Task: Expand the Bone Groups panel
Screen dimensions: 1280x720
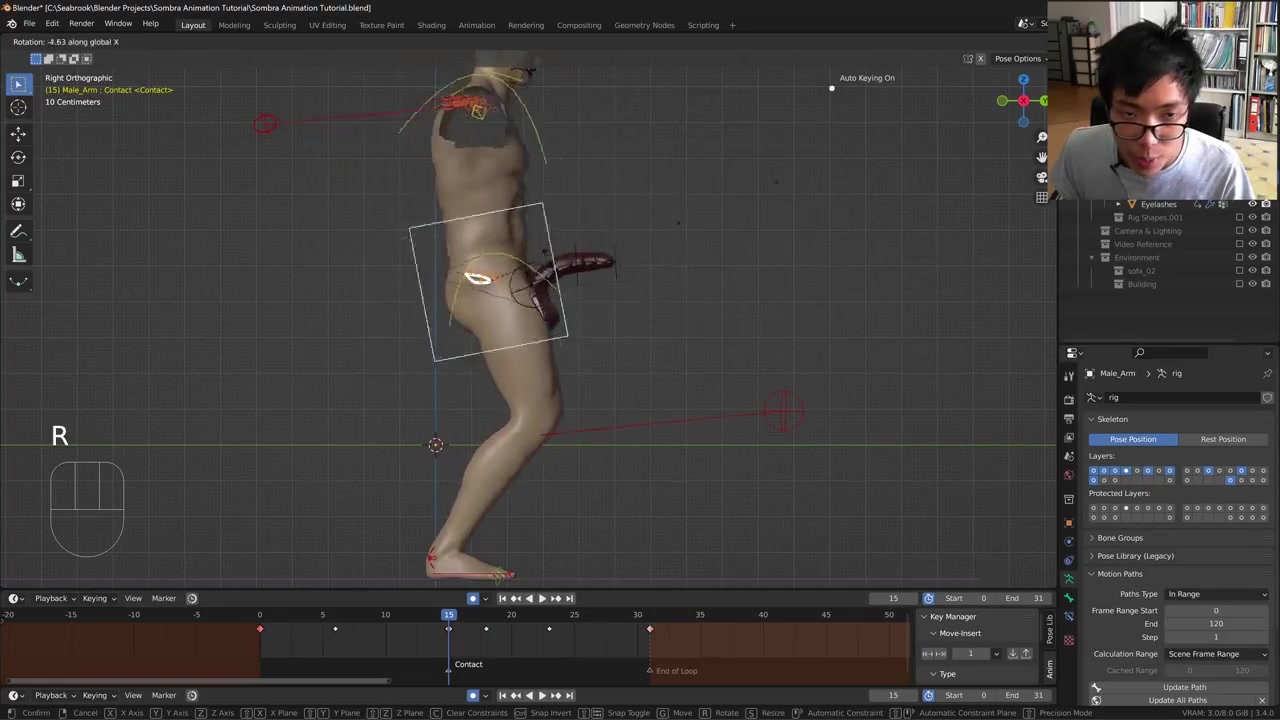Action: coord(1119,538)
